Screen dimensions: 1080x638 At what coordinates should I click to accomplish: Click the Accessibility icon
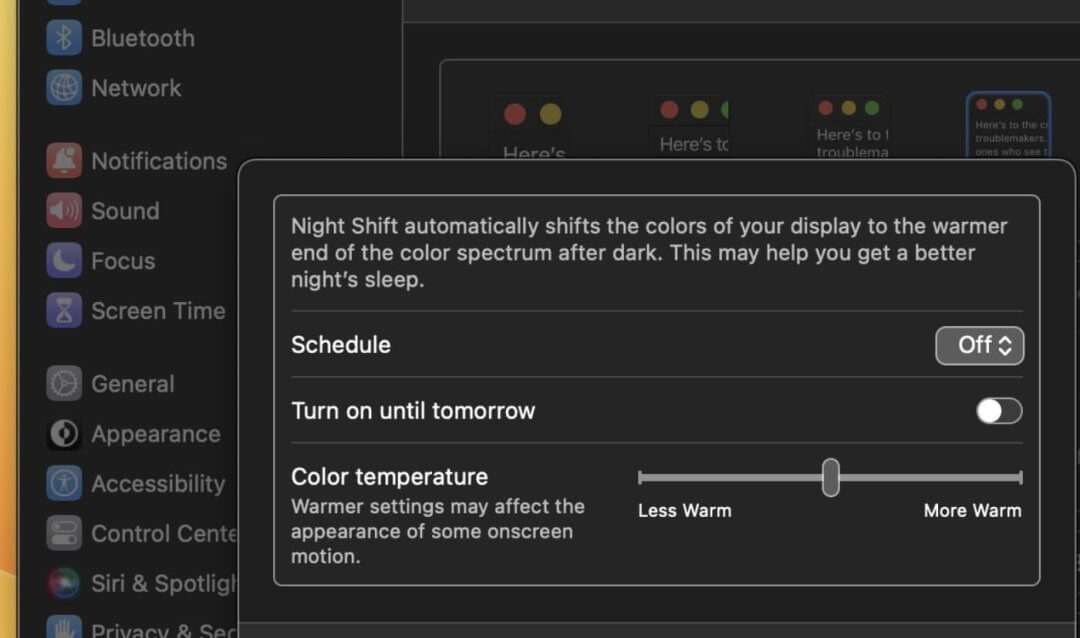[x=64, y=484]
